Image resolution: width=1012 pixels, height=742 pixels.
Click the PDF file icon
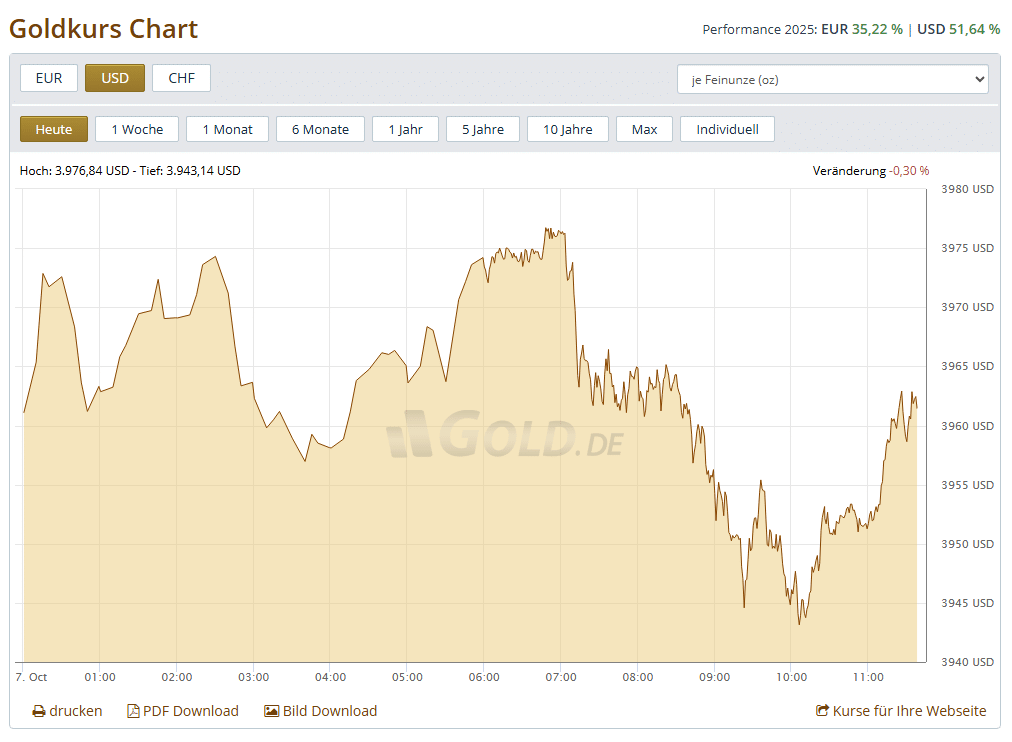(133, 712)
